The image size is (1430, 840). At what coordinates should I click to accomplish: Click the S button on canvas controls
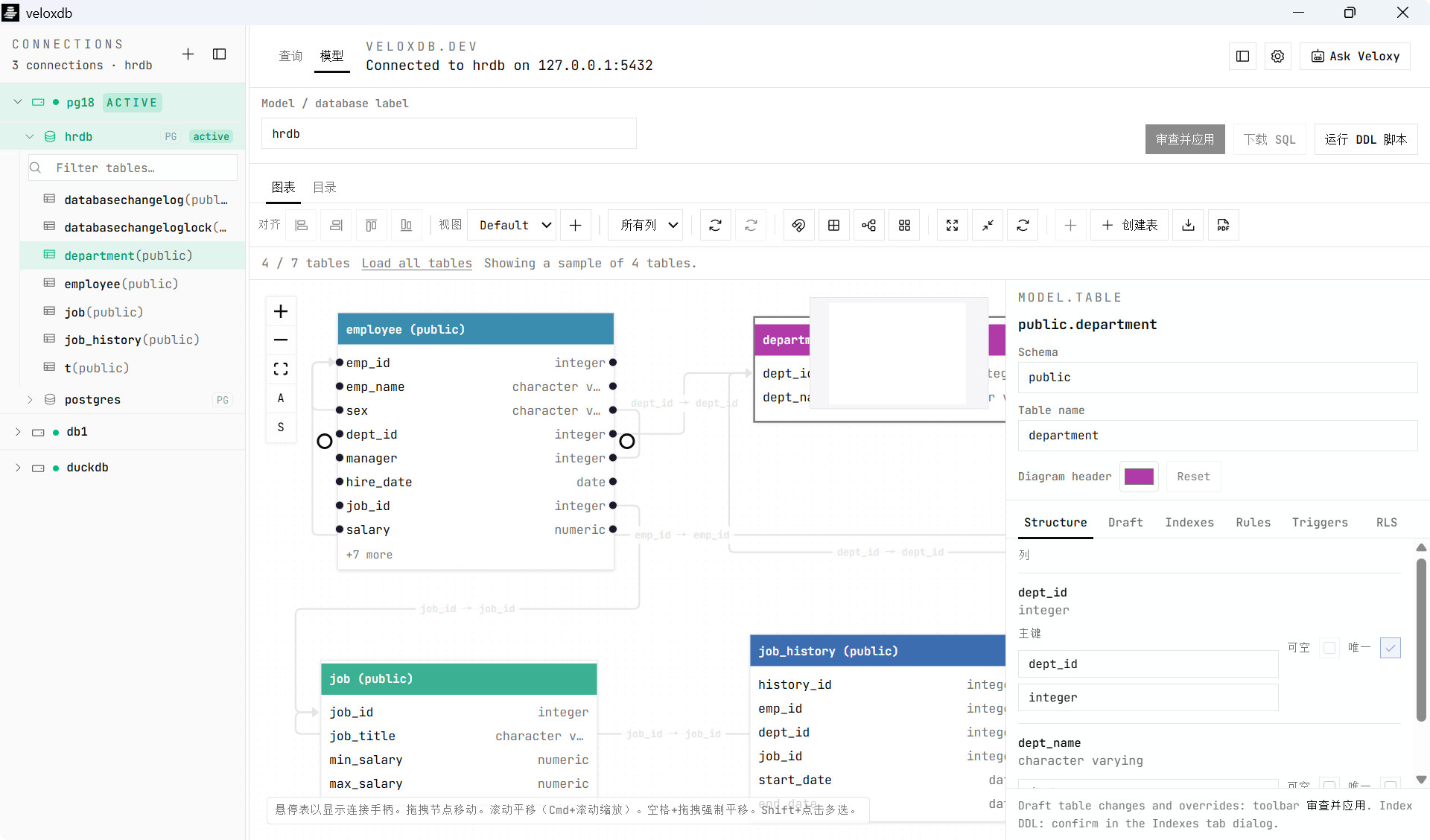281,427
